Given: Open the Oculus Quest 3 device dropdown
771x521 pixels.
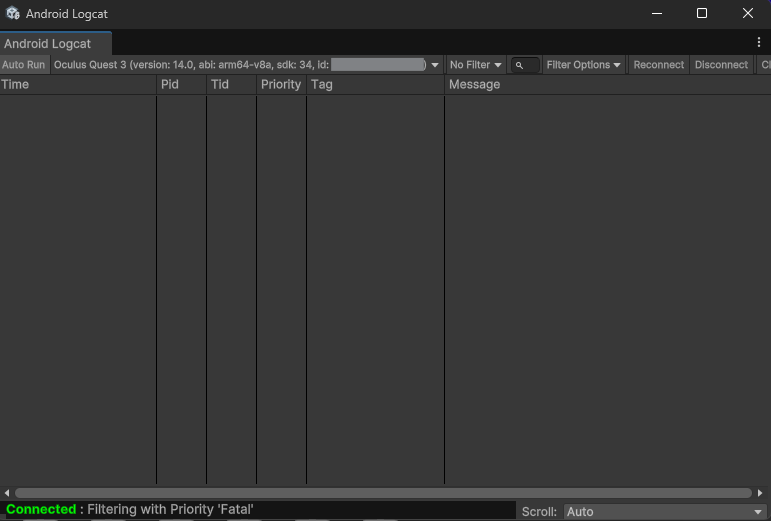Looking at the screenshot, I should (246, 65).
